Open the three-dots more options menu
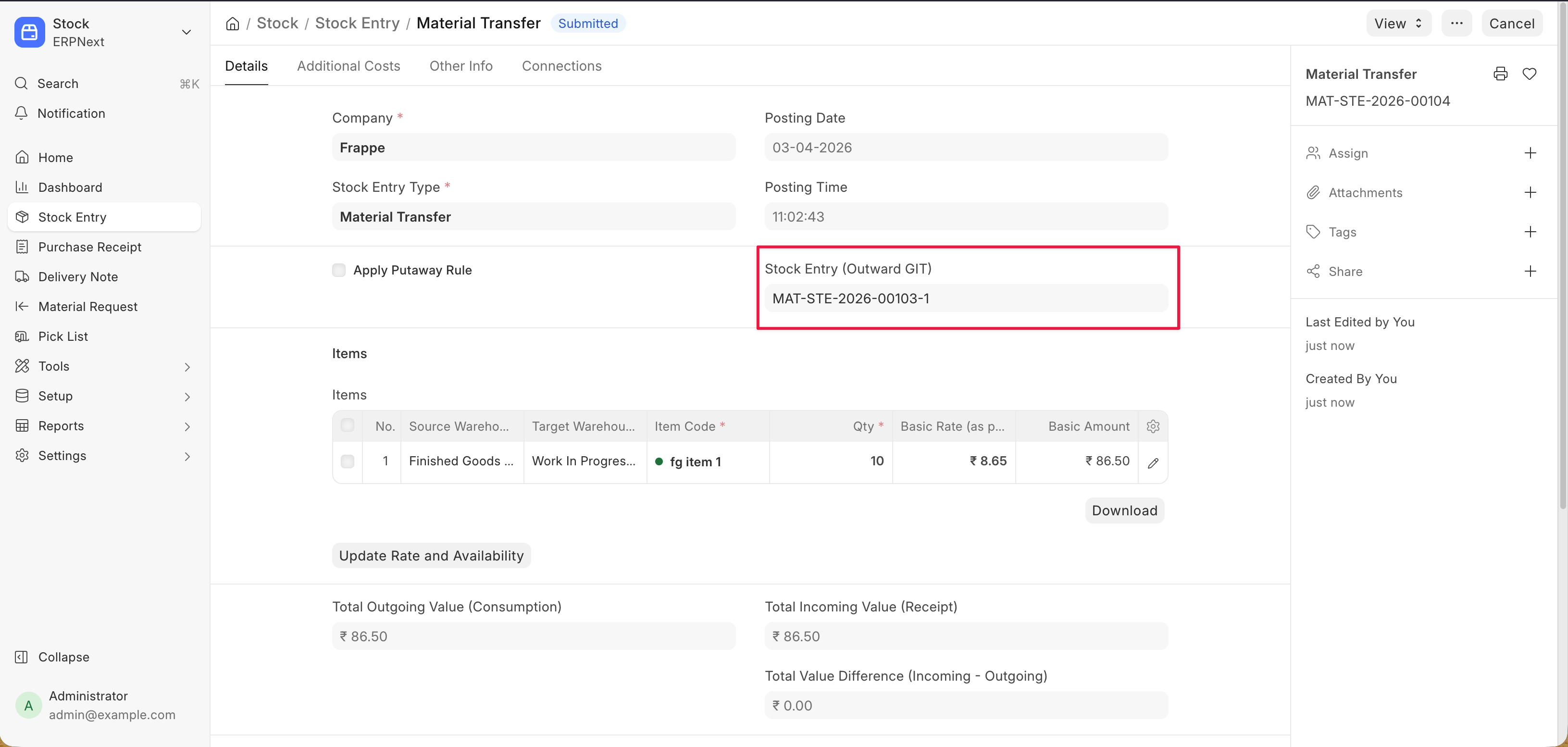 [x=1456, y=23]
